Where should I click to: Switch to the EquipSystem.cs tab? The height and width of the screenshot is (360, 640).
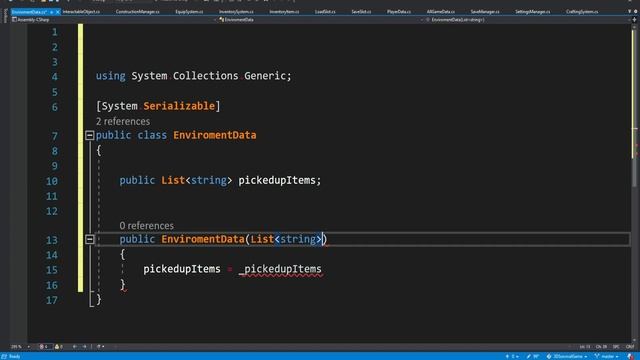click(189, 12)
